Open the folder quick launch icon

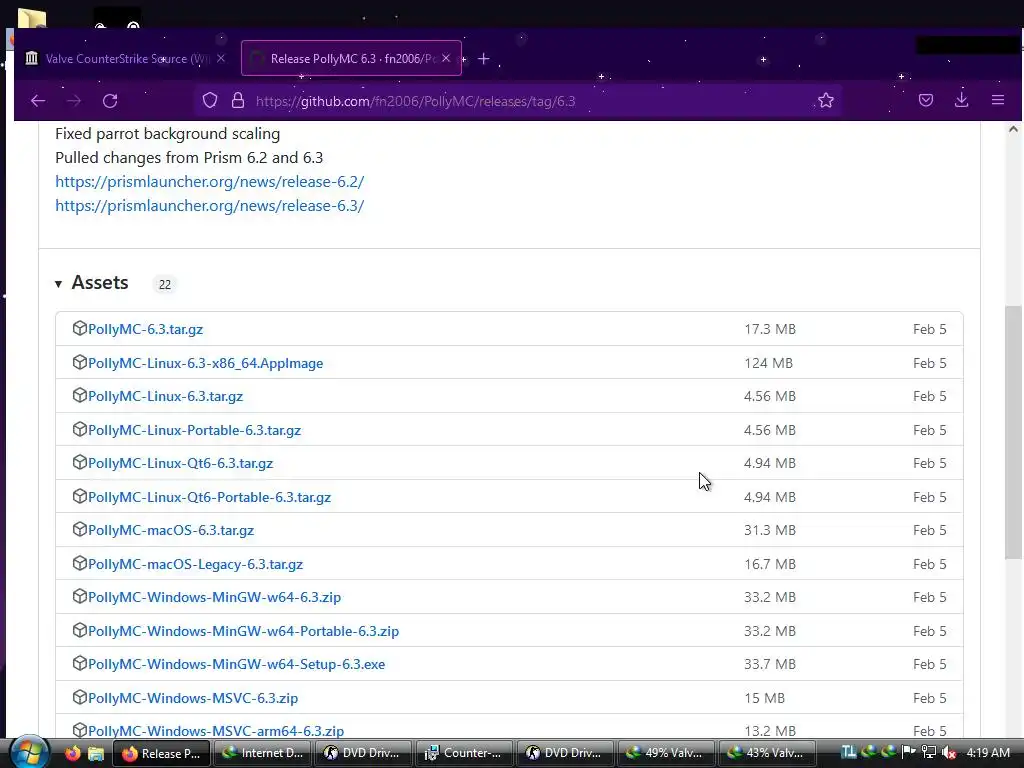96,754
